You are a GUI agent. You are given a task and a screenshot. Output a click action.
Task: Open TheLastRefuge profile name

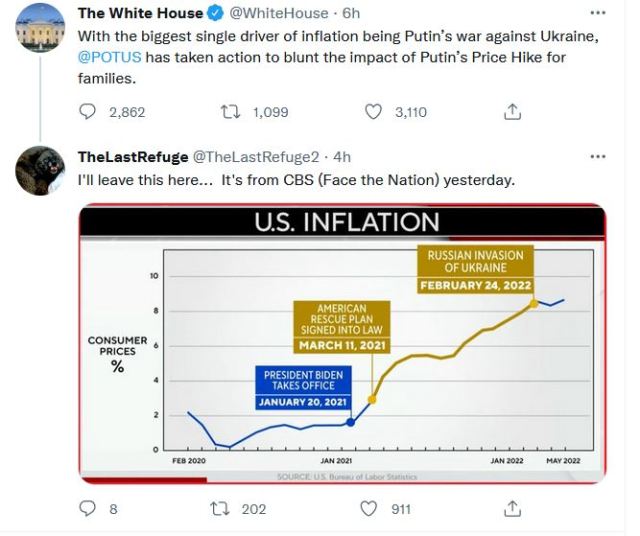coord(132,157)
